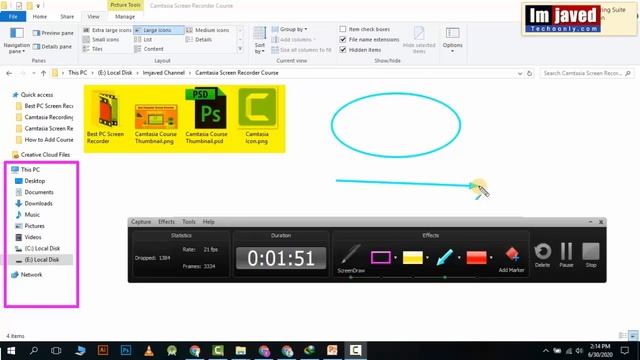Open the Manage Picture Tools tab

pos(125,17)
